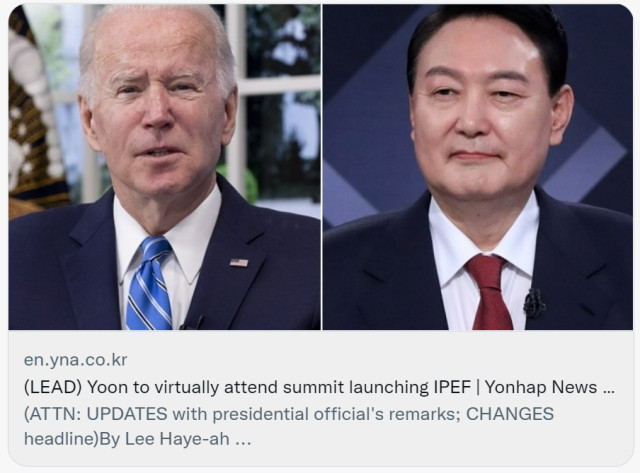Open the Yoon to virtually attend summit headline

tap(319, 387)
